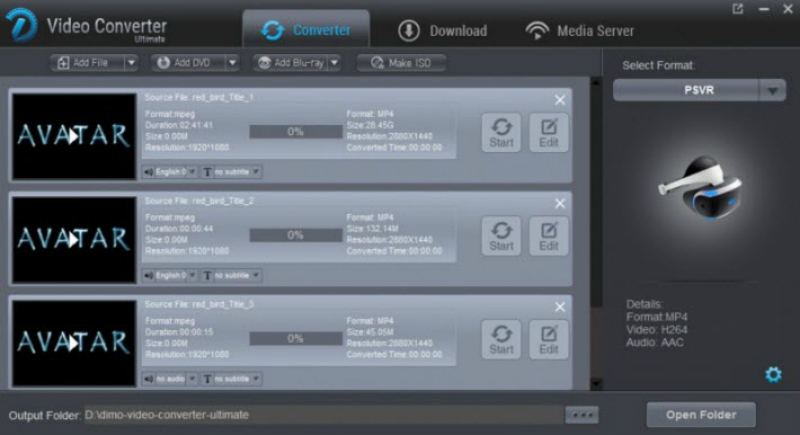Start converting red_bird_Title_1
The width and height of the screenshot is (800, 435).
tap(501, 133)
